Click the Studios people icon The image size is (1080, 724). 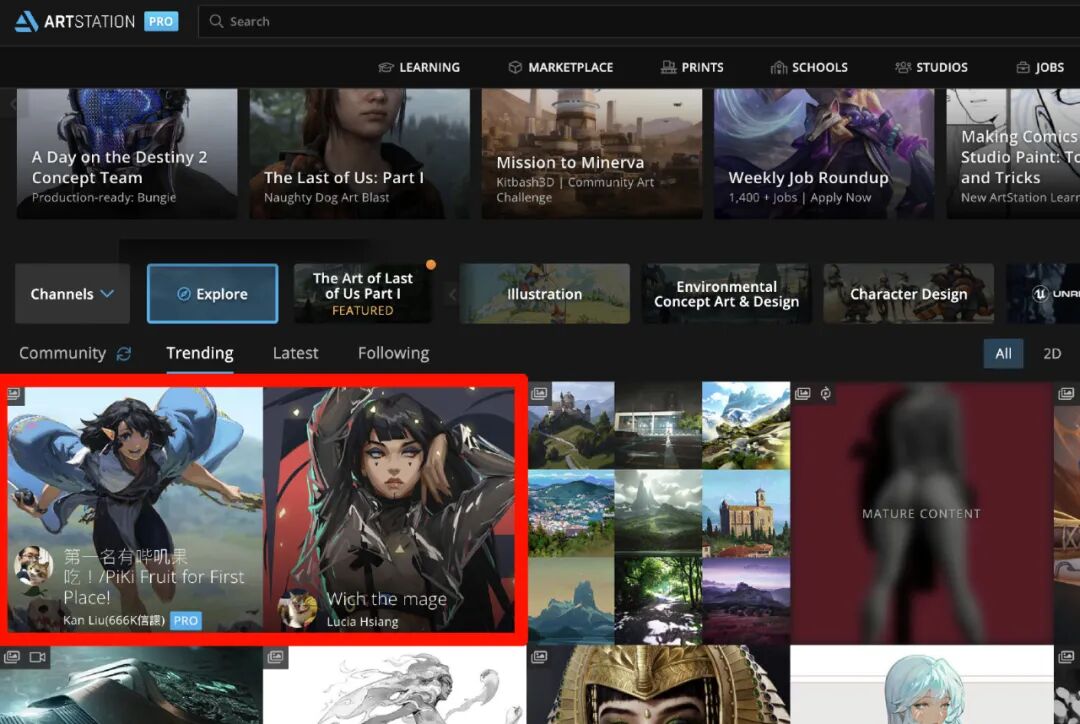point(903,68)
